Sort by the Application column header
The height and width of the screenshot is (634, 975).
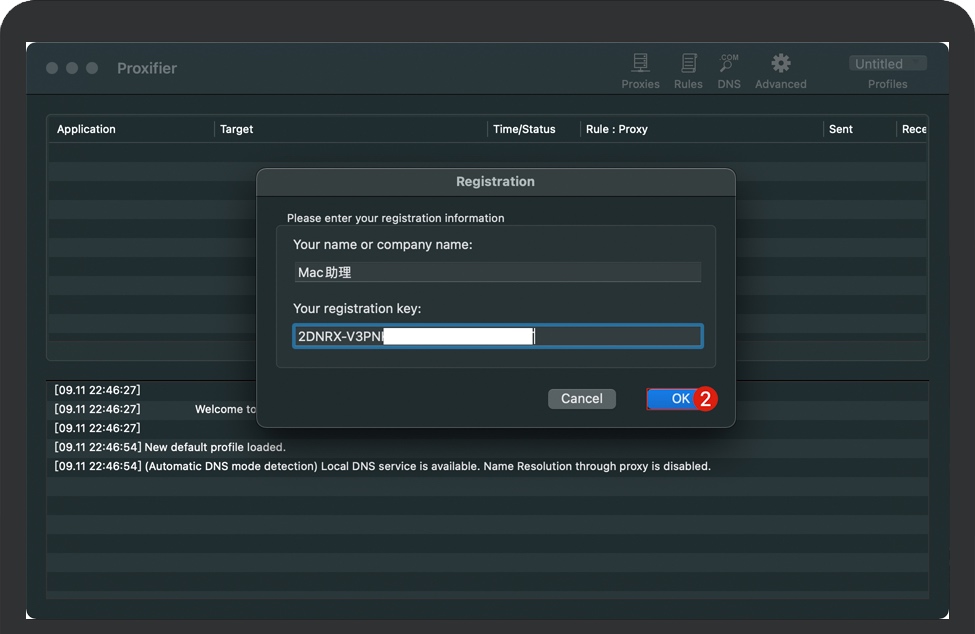click(x=131, y=129)
